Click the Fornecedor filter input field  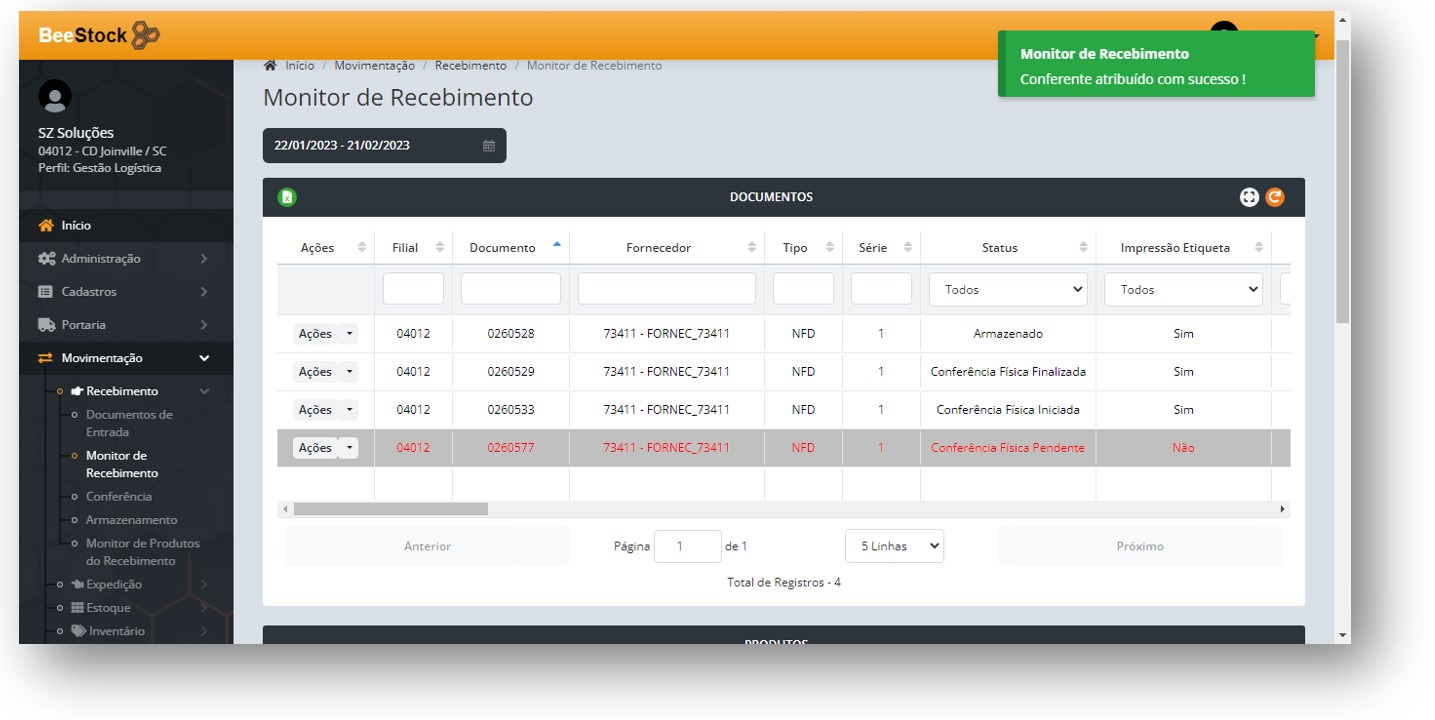[666, 289]
